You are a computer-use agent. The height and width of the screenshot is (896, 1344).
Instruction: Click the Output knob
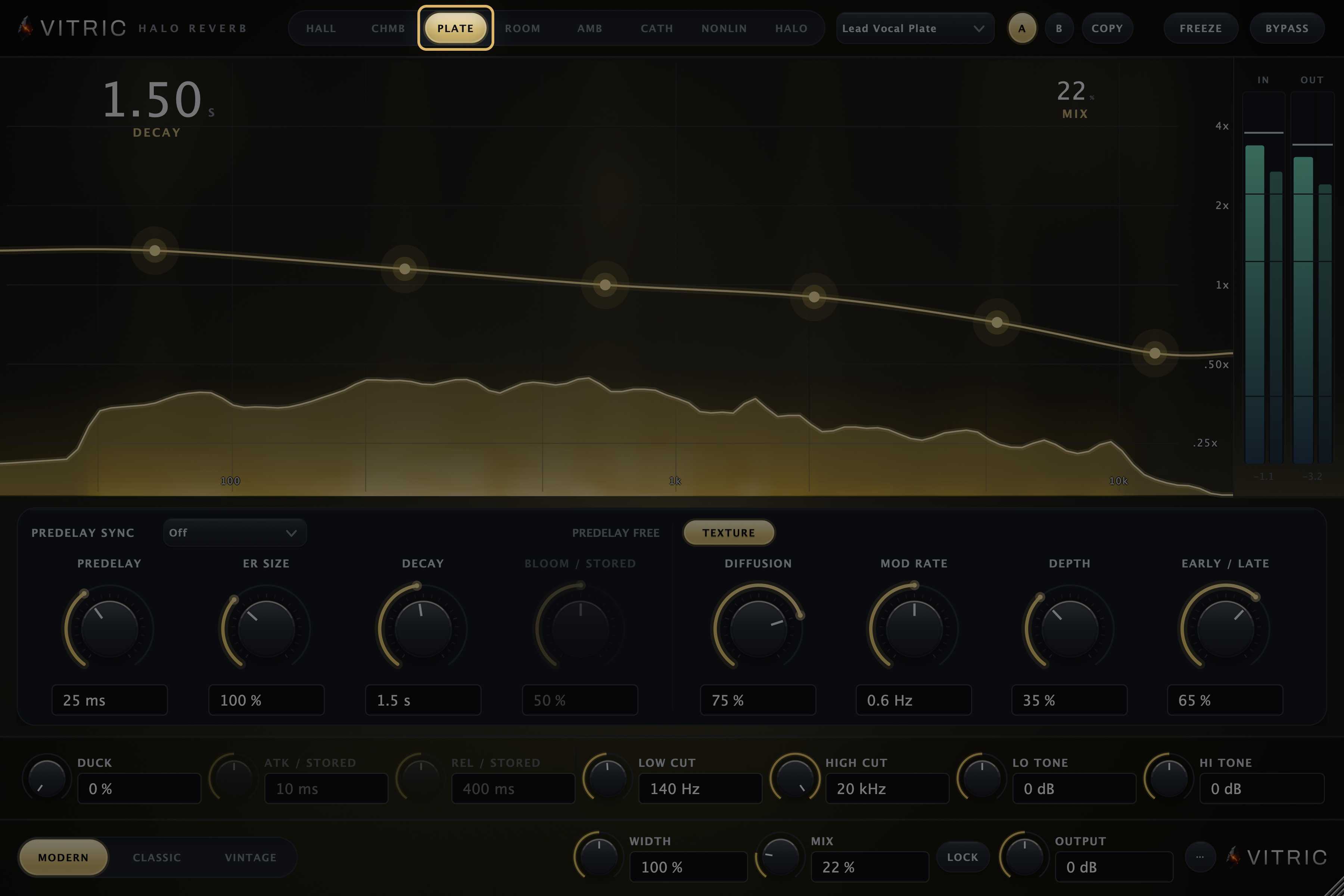point(1024,856)
